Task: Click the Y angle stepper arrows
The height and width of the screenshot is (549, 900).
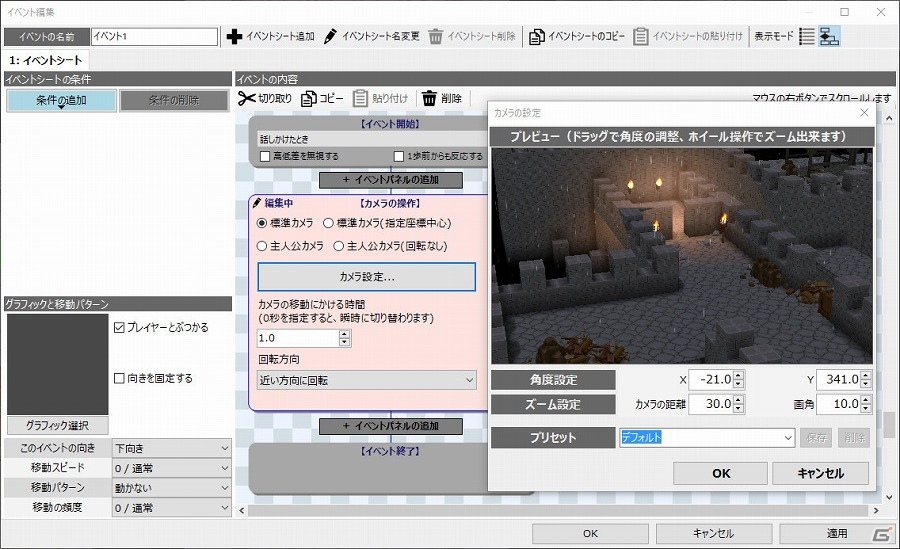Action: 866,380
